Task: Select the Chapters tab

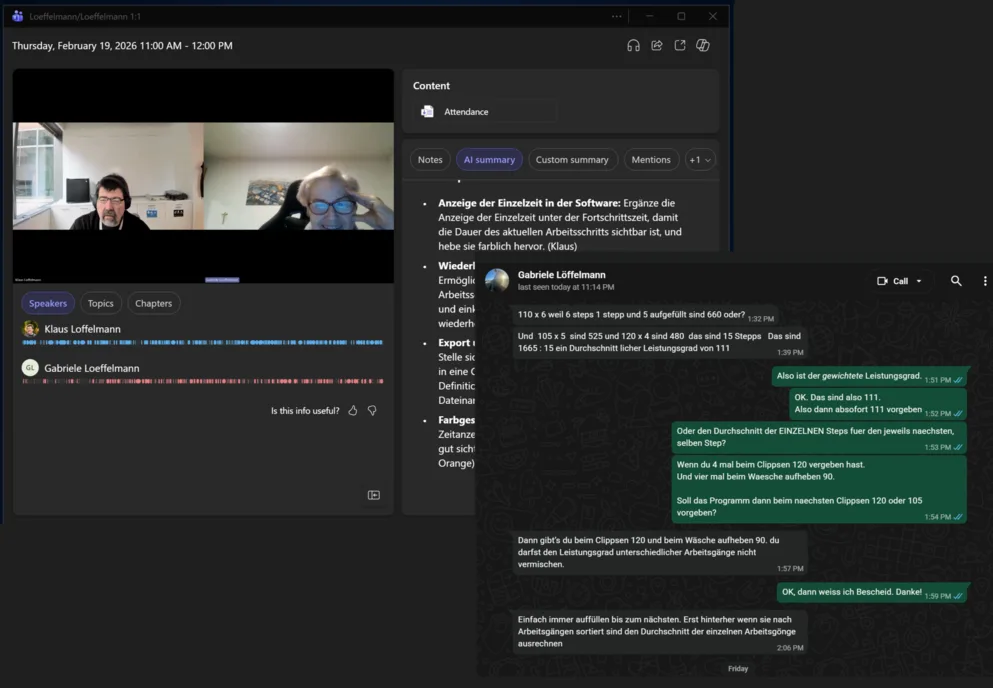Action: 152,303
